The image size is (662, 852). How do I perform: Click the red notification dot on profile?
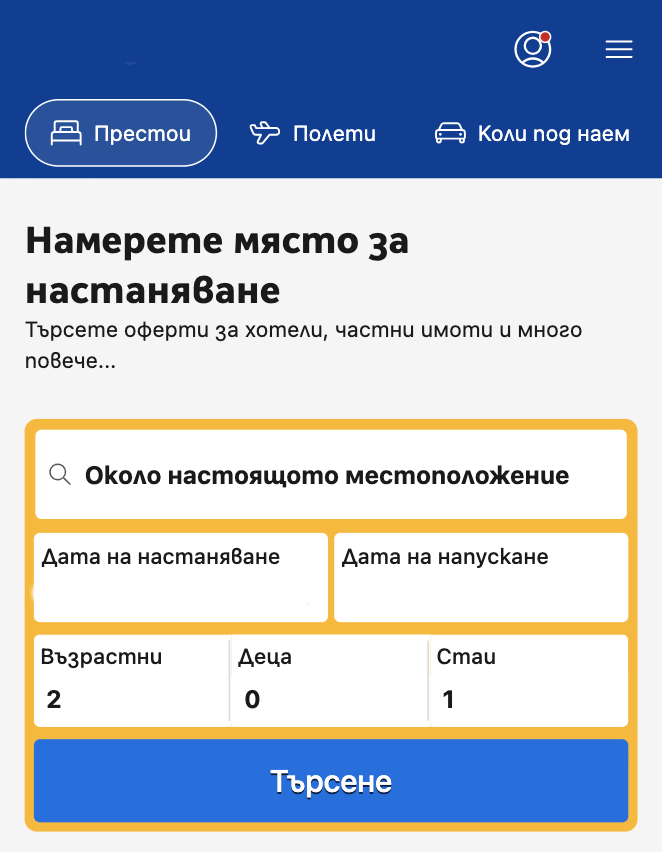(545, 37)
